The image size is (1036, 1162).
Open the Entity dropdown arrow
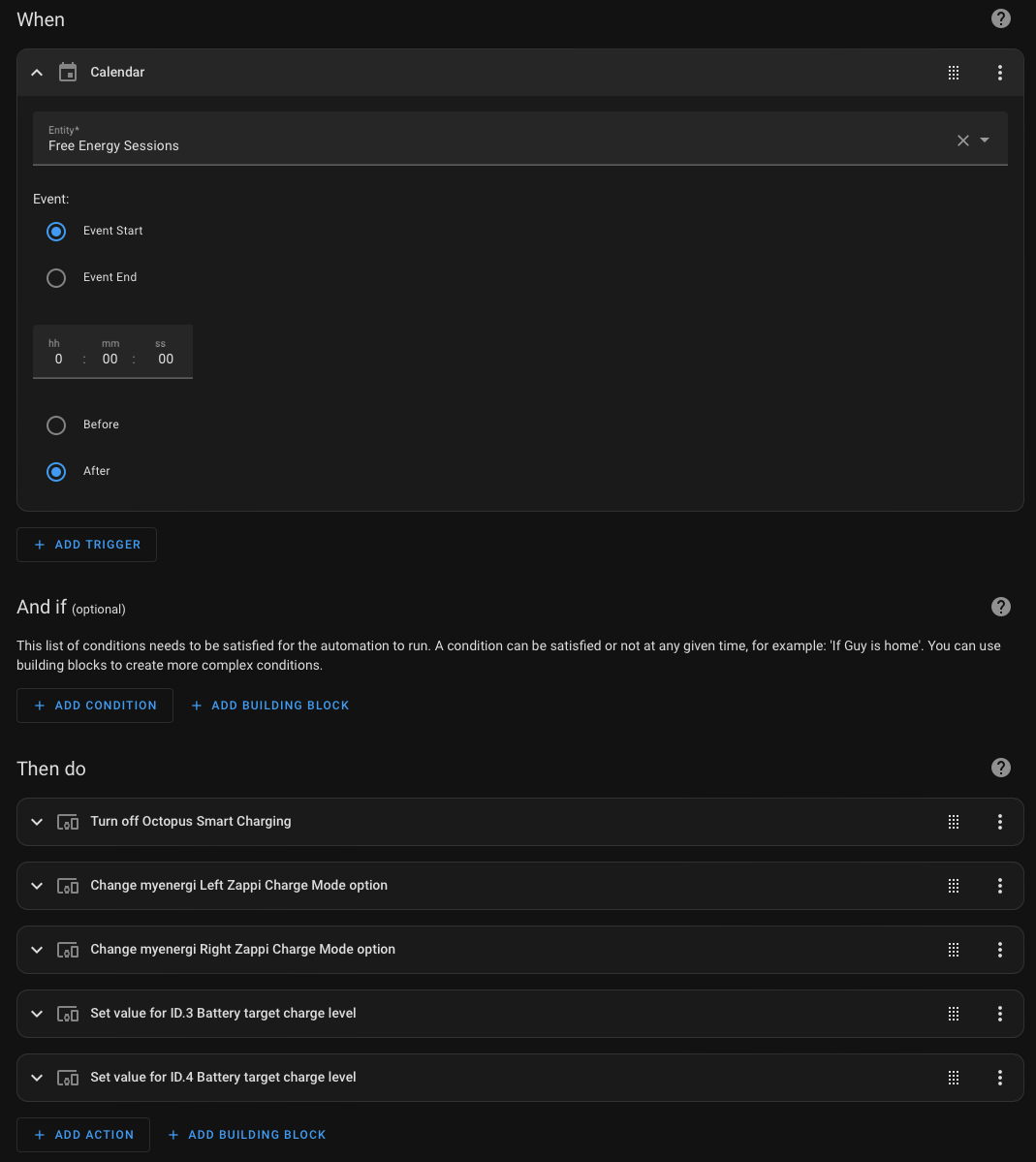click(985, 141)
